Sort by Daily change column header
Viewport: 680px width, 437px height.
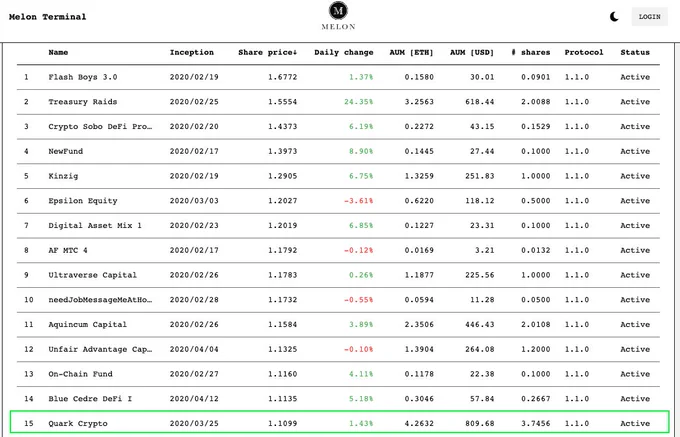(343, 52)
